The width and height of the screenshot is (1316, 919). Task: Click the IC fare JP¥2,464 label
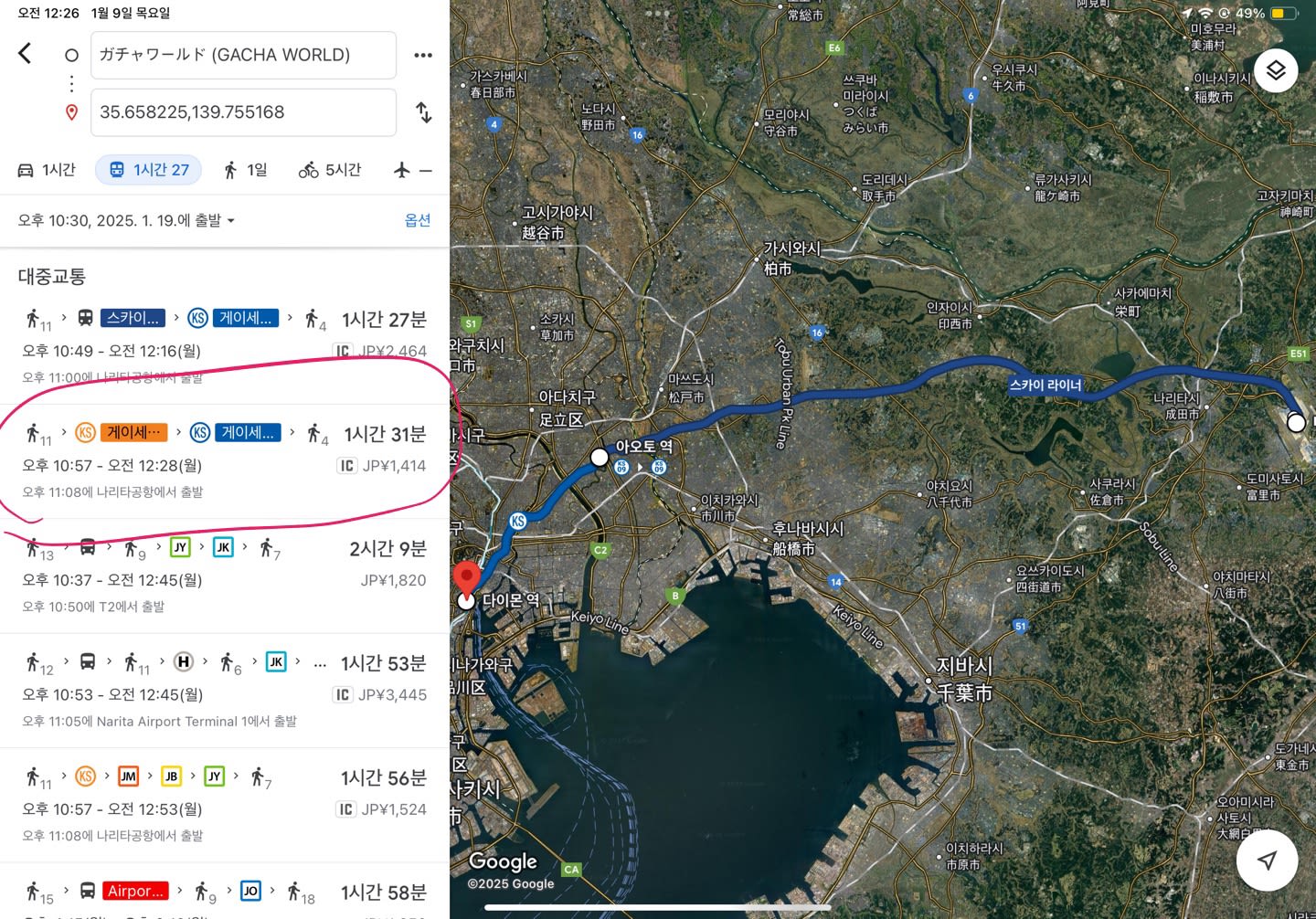pos(380,351)
